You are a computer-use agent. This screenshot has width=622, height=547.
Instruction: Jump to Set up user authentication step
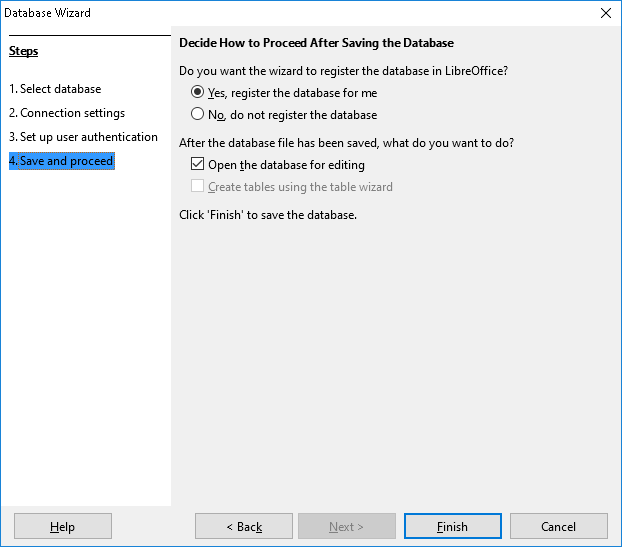click(83, 137)
